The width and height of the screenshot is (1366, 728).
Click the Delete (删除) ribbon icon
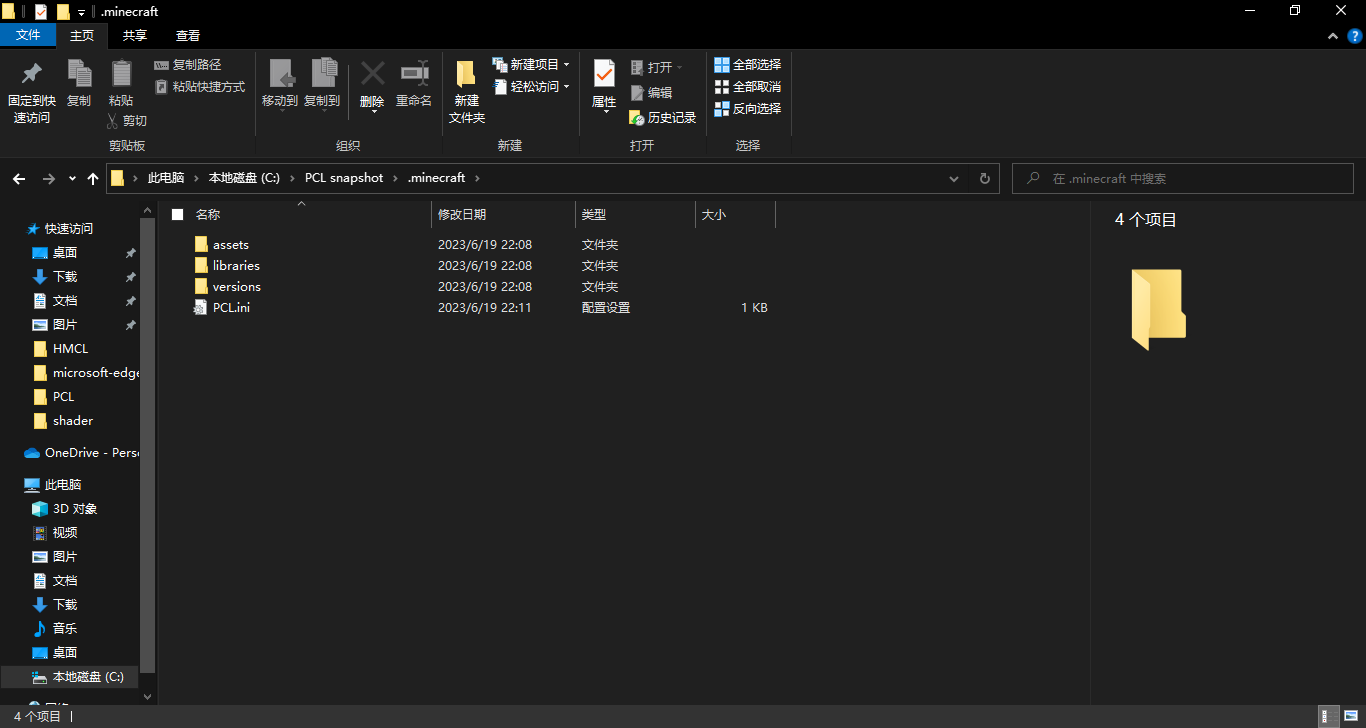(372, 85)
